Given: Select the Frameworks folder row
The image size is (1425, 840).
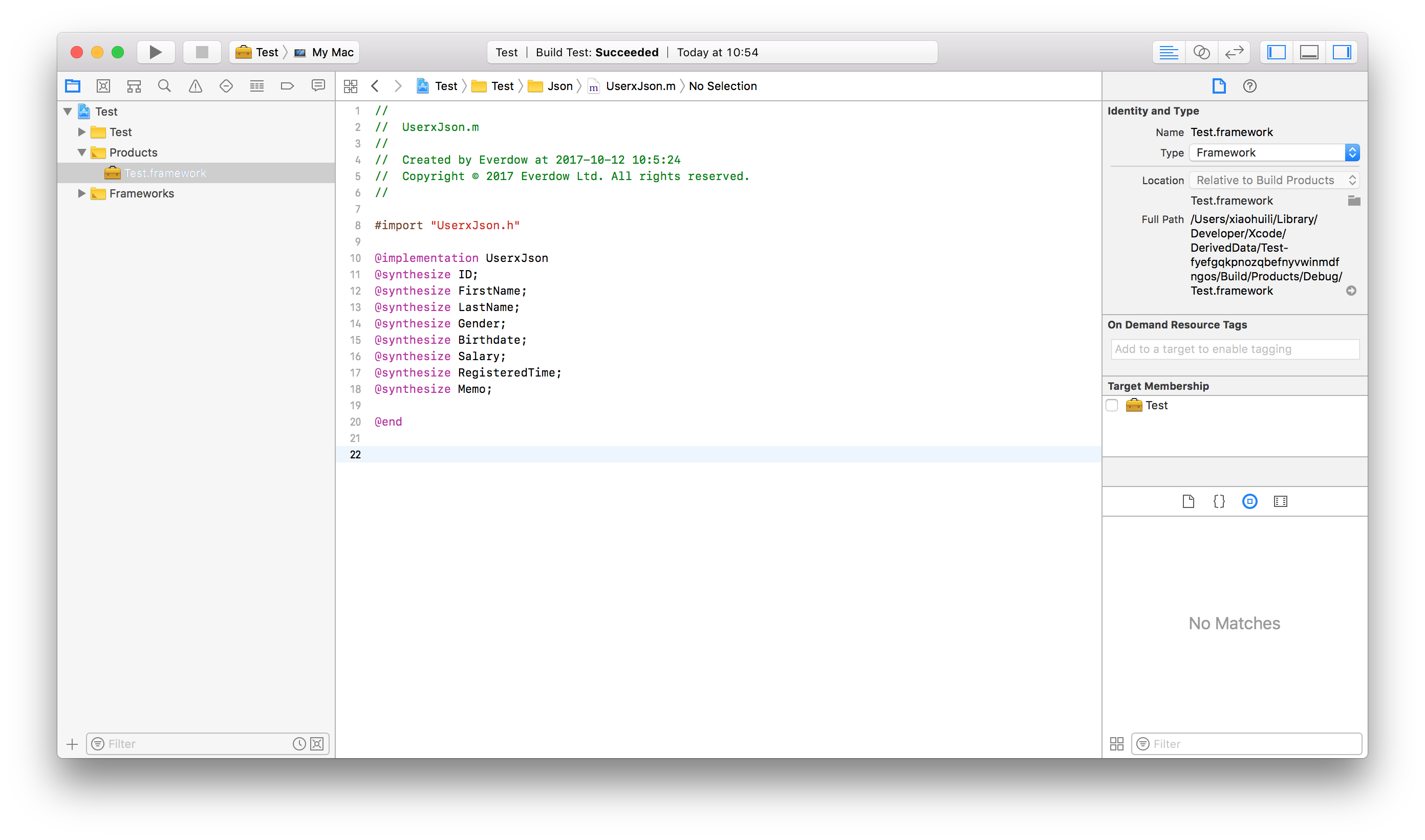Looking at the screenshot, I should click(196, 193).
